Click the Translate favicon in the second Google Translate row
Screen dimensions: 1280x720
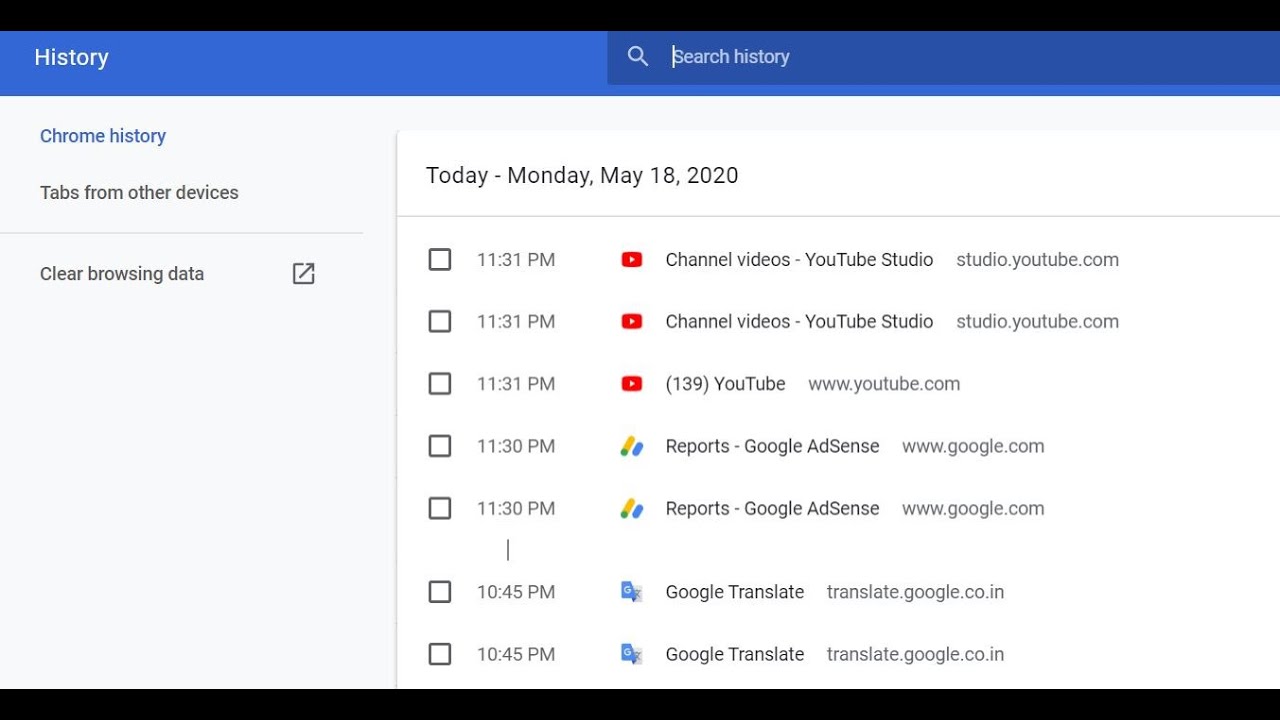click(631, 654)
